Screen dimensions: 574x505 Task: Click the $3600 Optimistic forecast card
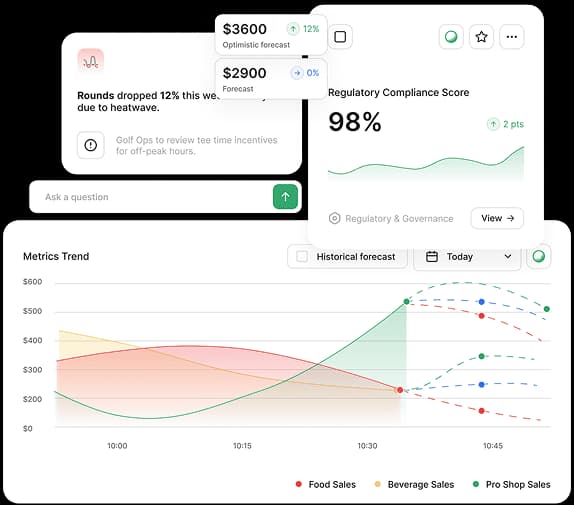click(x=271, y=35)
